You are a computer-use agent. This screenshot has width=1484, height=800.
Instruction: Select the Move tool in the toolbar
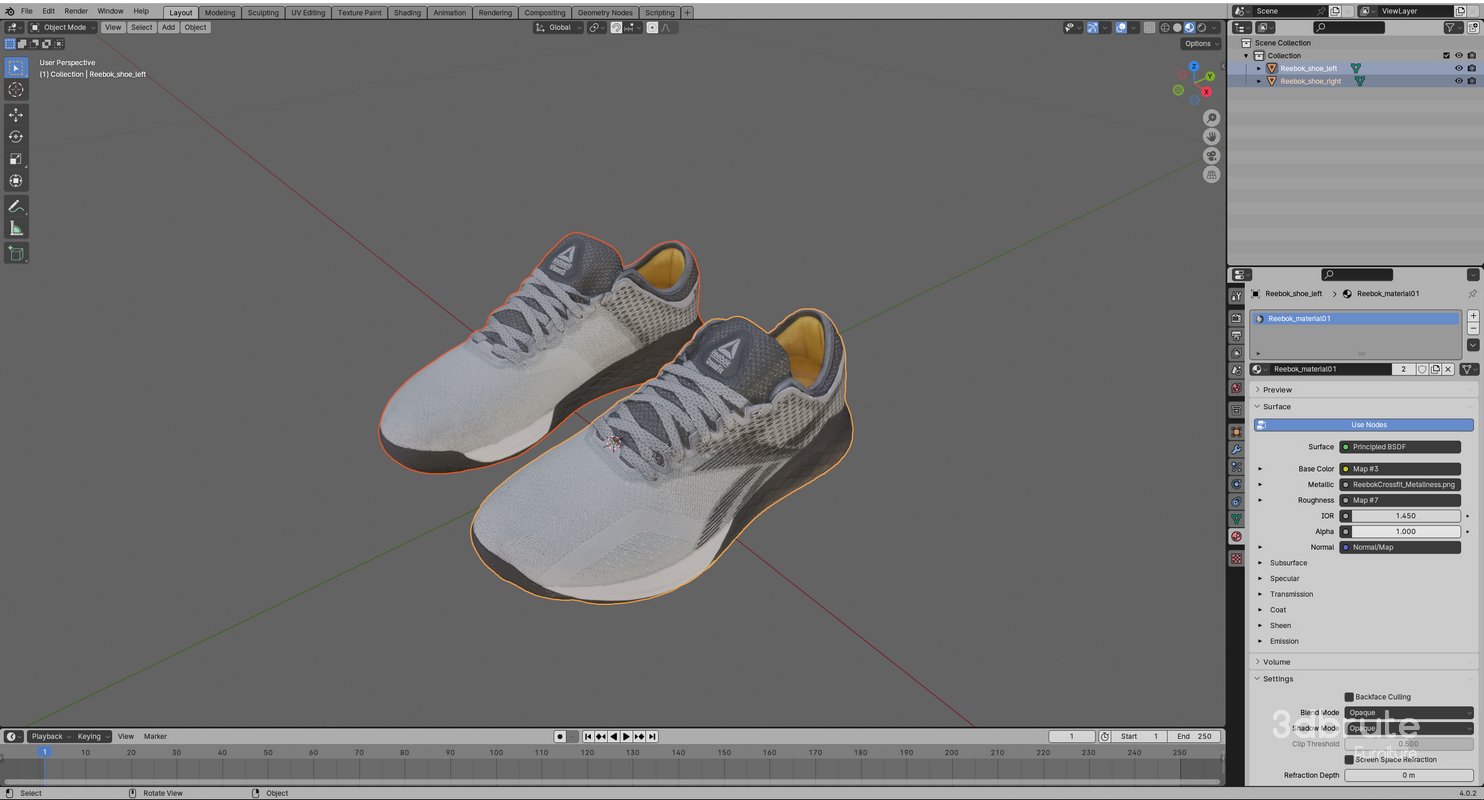point(16,114)
